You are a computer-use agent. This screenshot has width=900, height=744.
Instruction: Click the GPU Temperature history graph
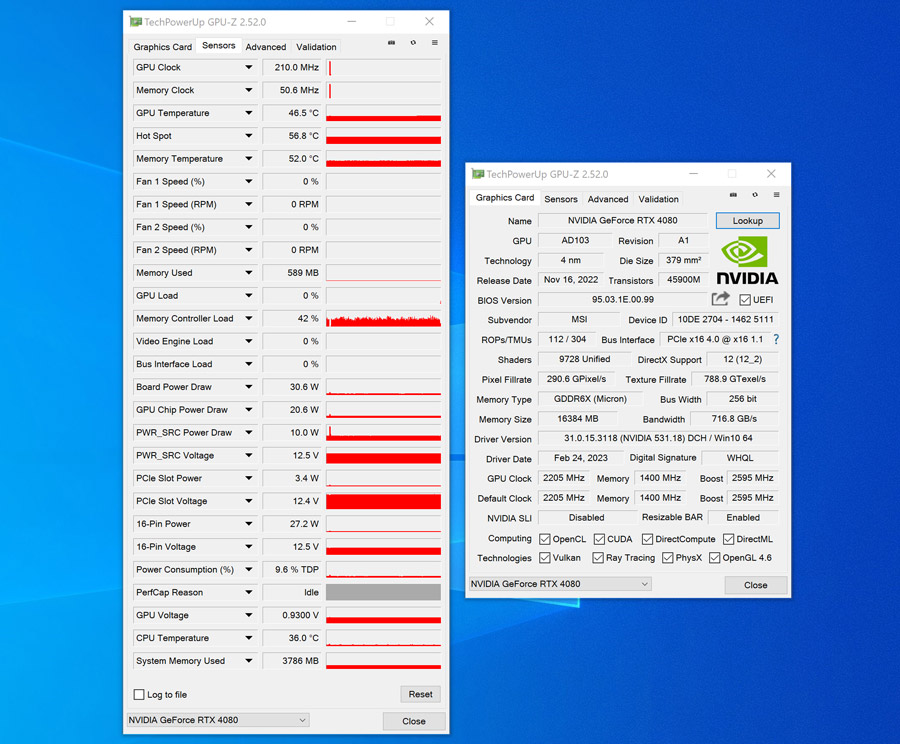pyautogui.click(x=383, y=113)
